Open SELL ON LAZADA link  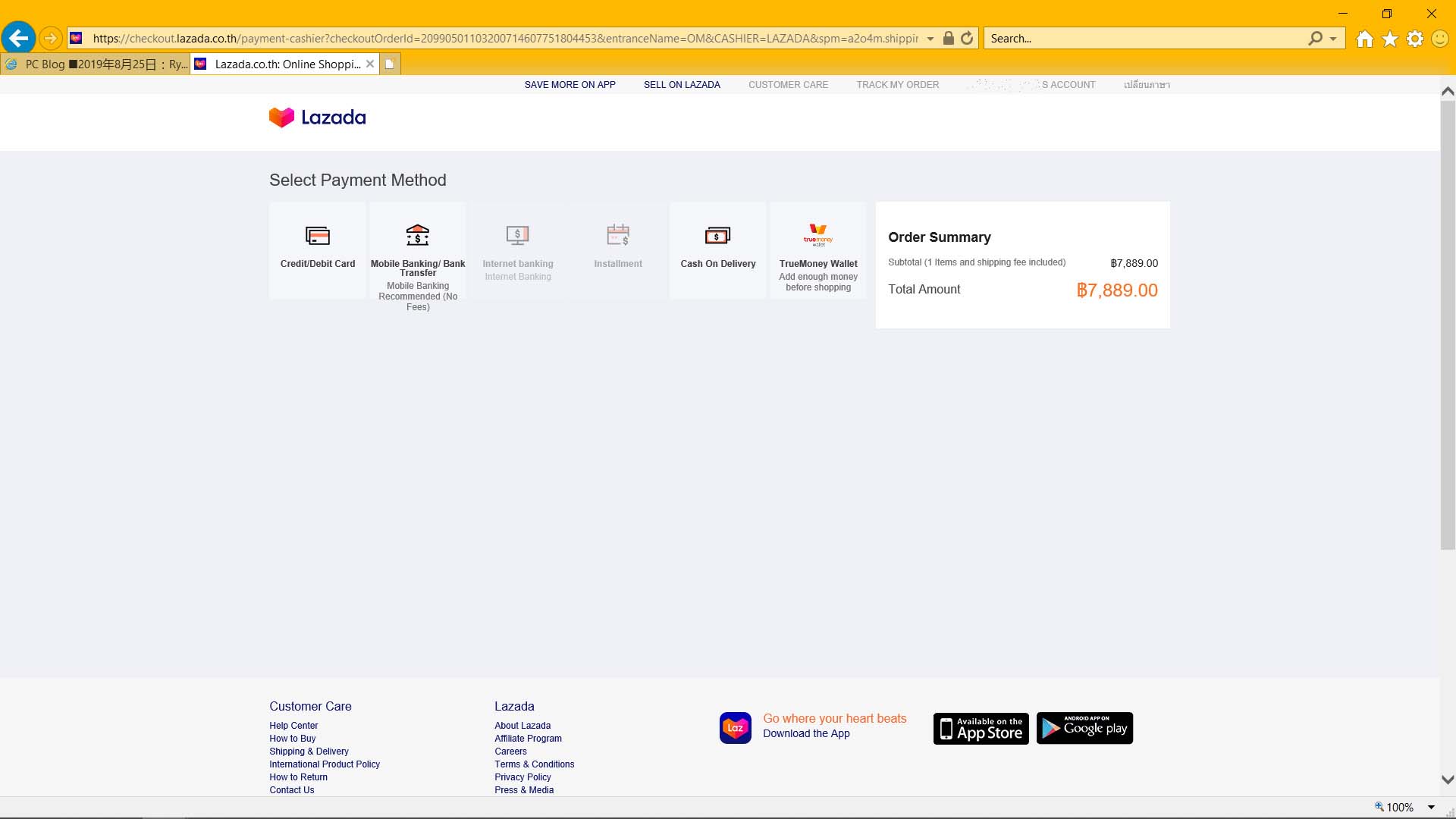click(682, 85)
